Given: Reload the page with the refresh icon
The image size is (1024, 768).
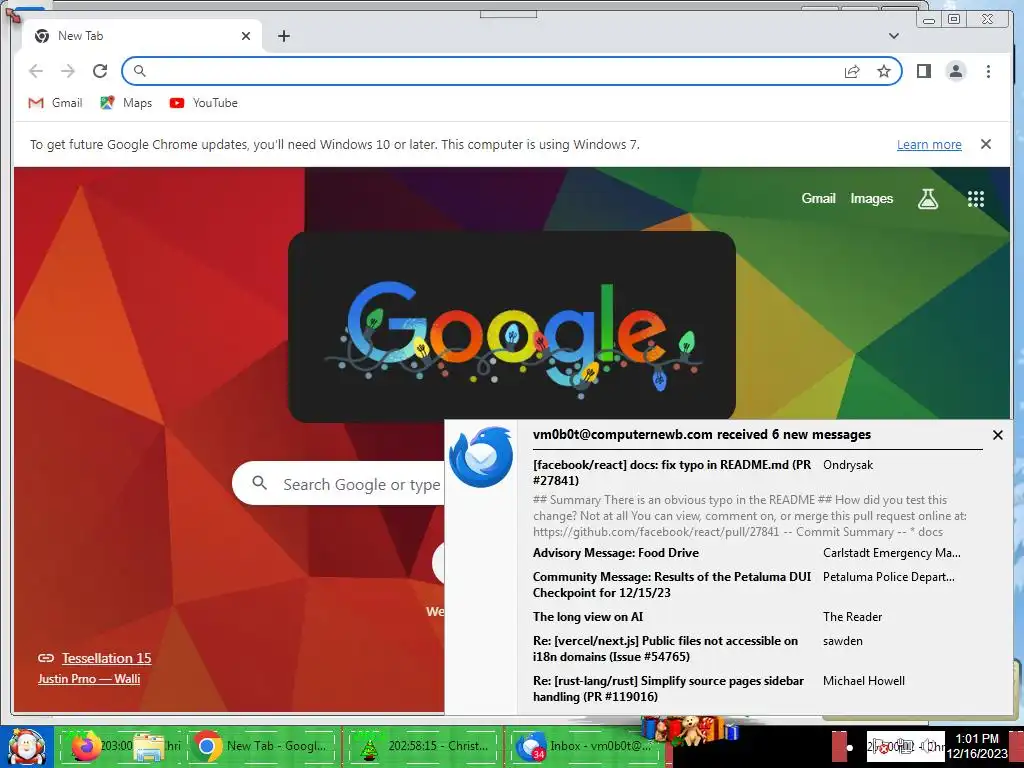Looking at the screenshot, I should [100, 71].
